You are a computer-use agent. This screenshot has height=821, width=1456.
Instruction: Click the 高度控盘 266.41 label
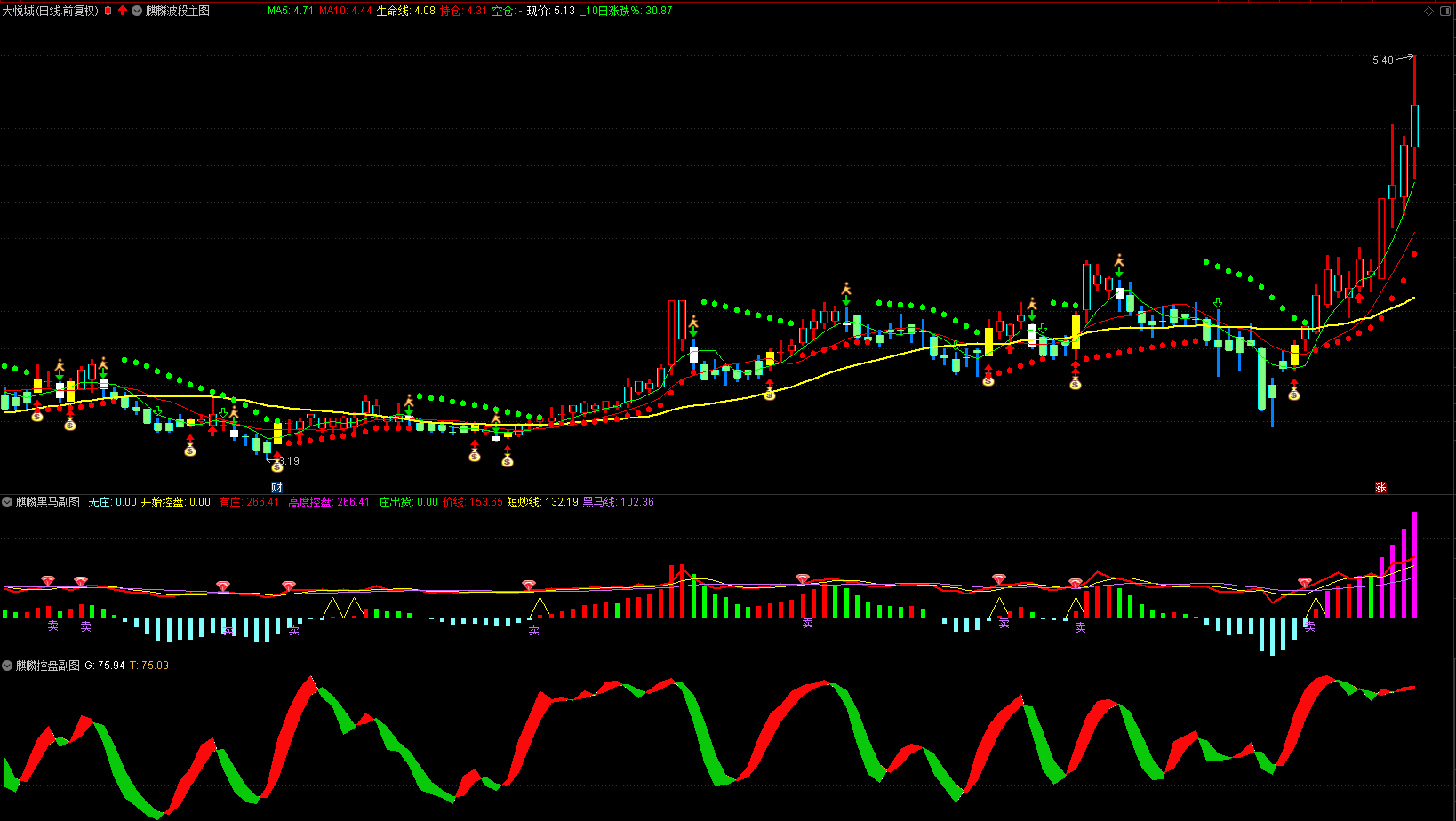[329, 502]
